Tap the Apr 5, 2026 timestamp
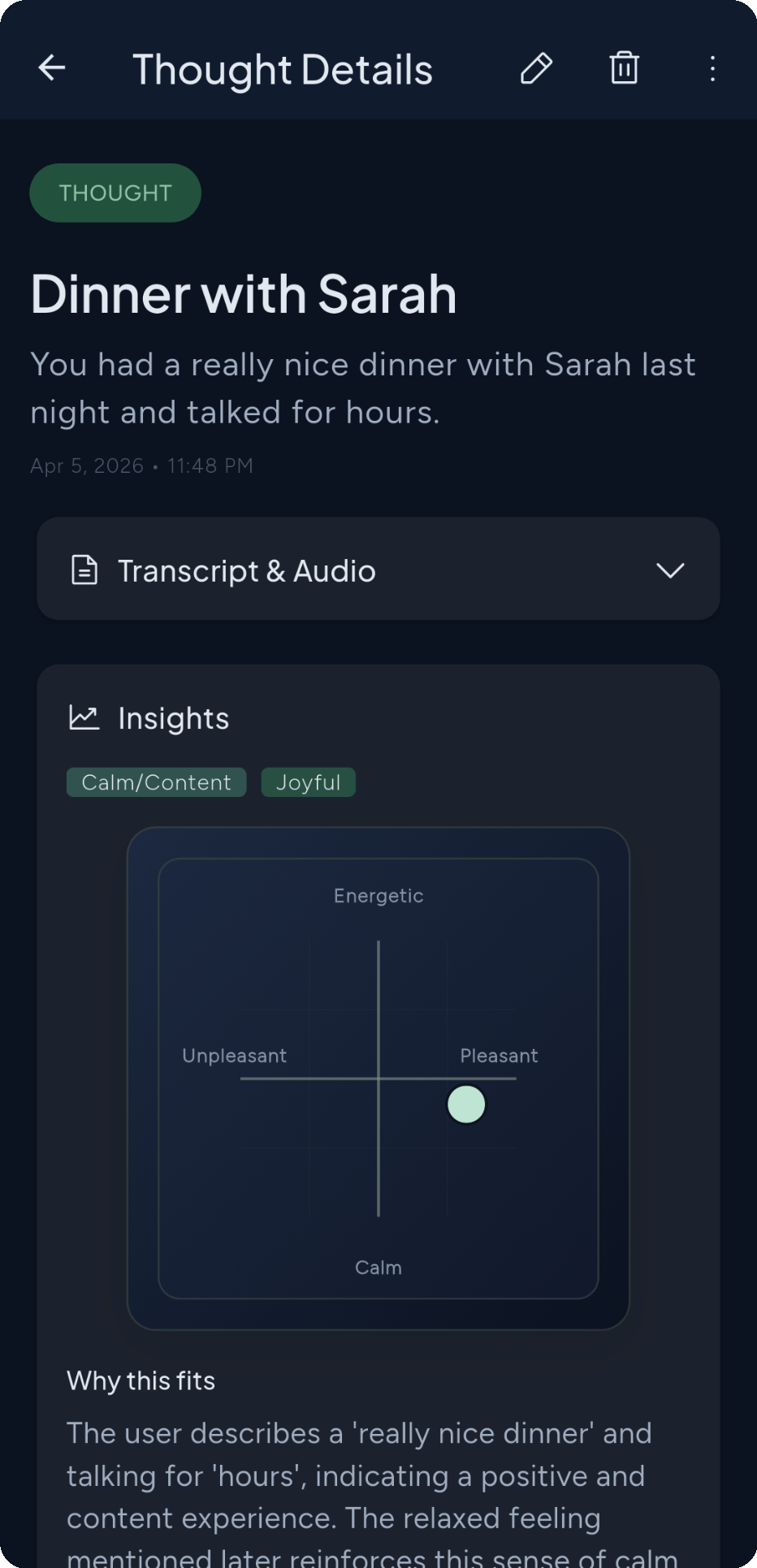The height and width of the screenshot is (1568, 757). pos(141,465)
